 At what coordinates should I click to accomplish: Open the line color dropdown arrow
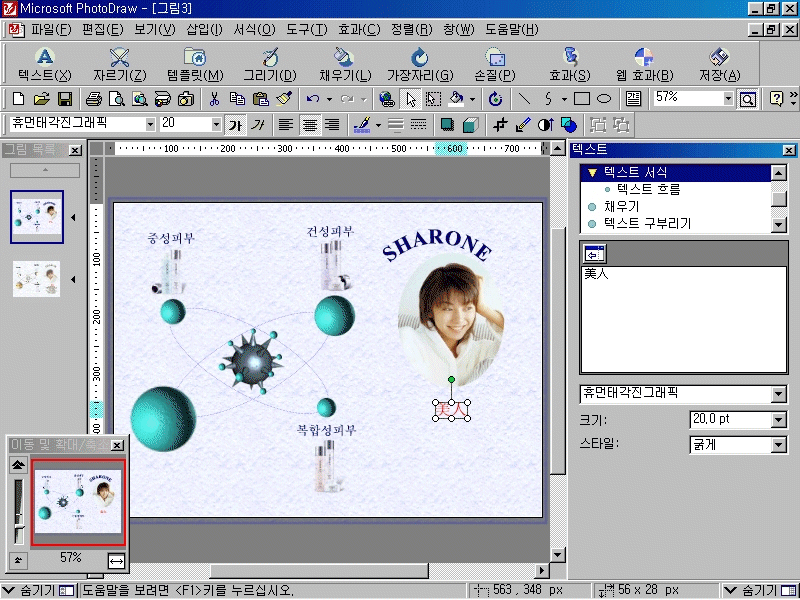[378, 124]
